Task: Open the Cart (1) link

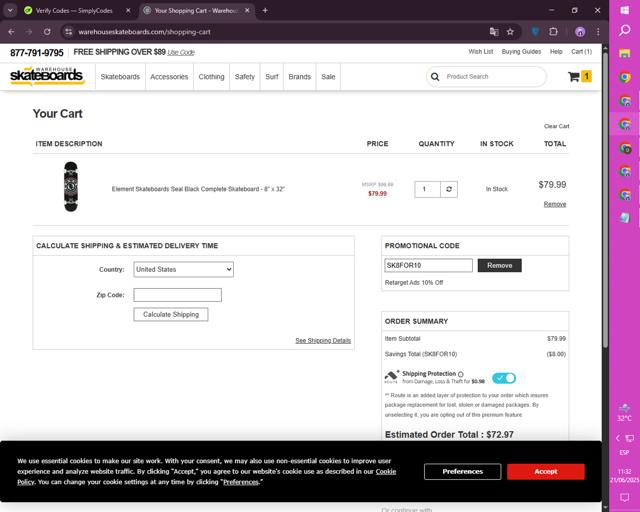Action: (581, 52)
